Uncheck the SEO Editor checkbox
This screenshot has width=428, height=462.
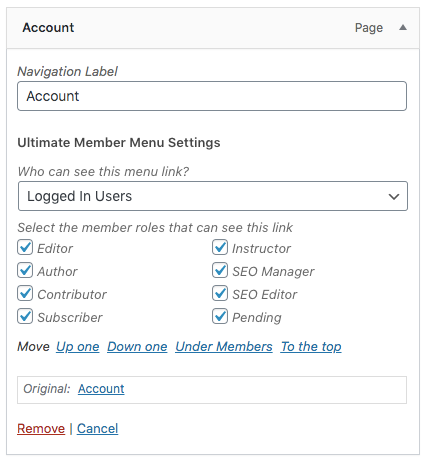tap(220, 293)
